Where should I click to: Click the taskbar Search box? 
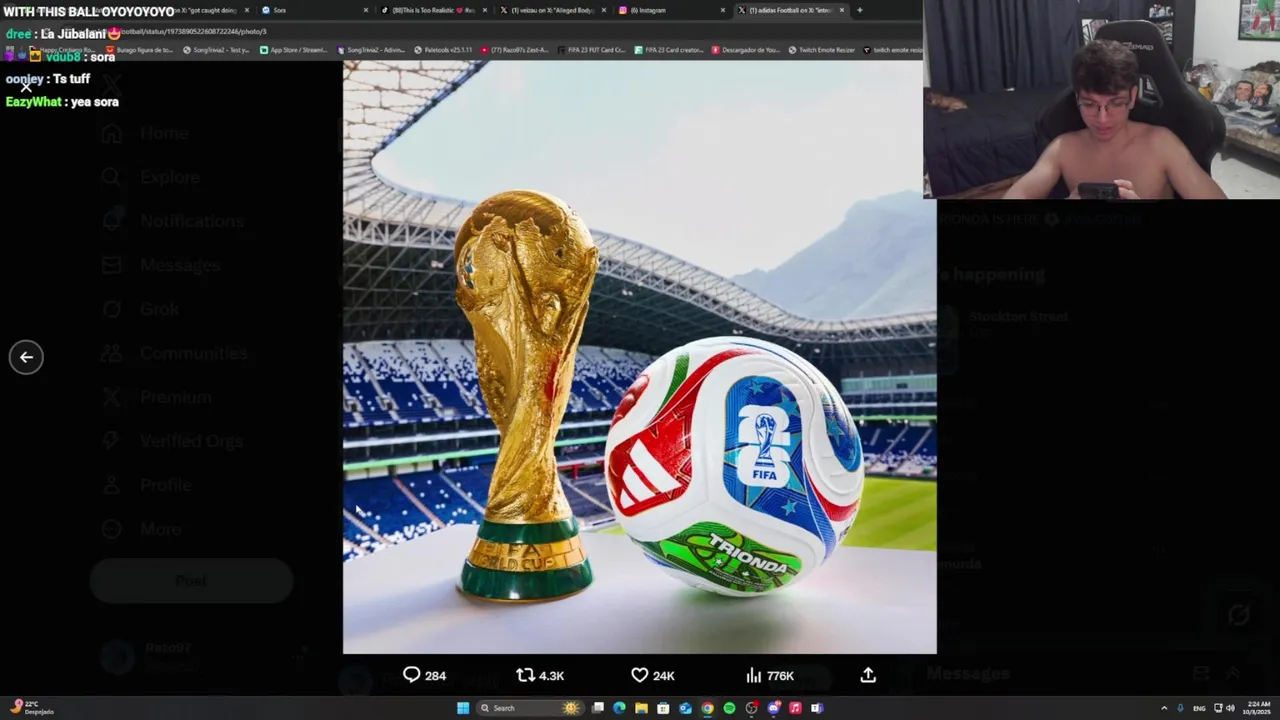click(529, 708)
